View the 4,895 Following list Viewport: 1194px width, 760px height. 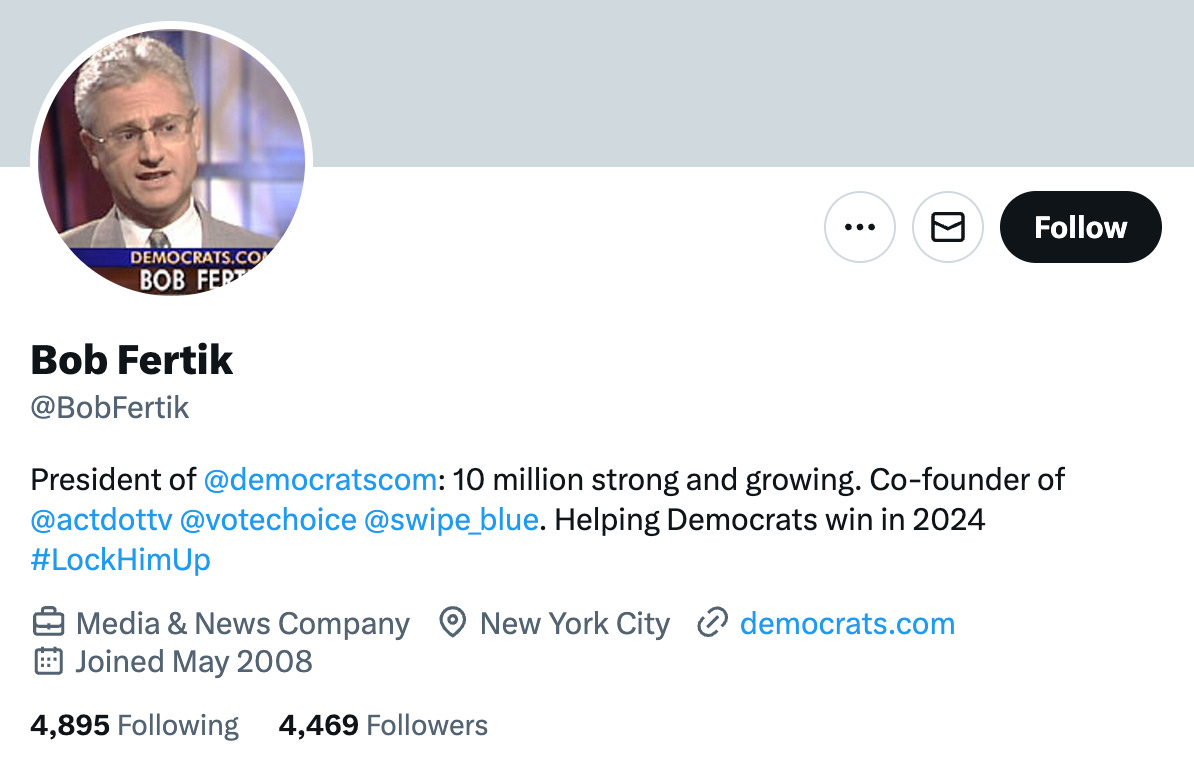point(134,725)
